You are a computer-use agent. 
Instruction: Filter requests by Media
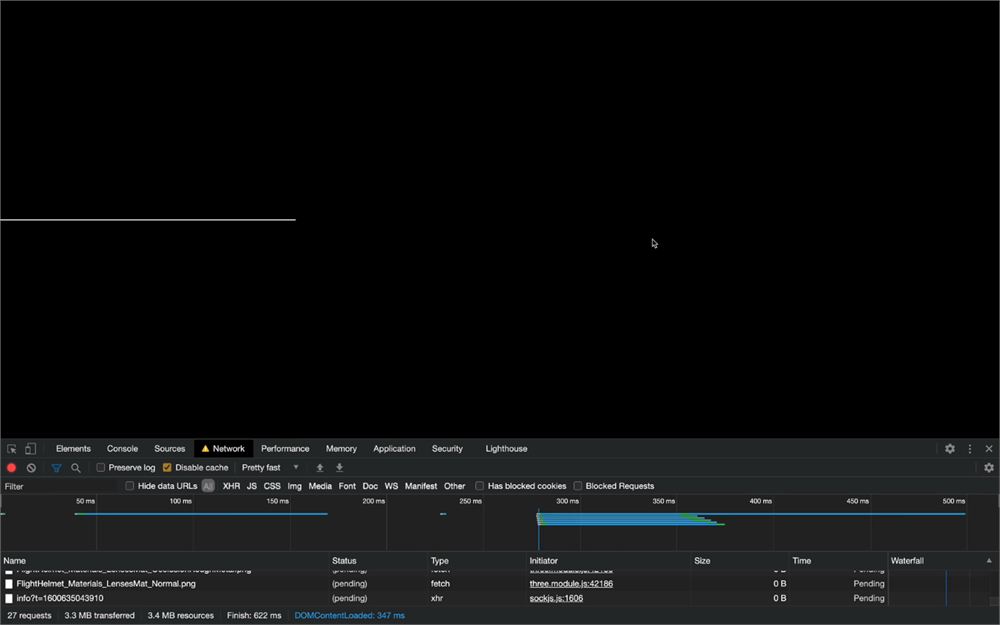320,486
